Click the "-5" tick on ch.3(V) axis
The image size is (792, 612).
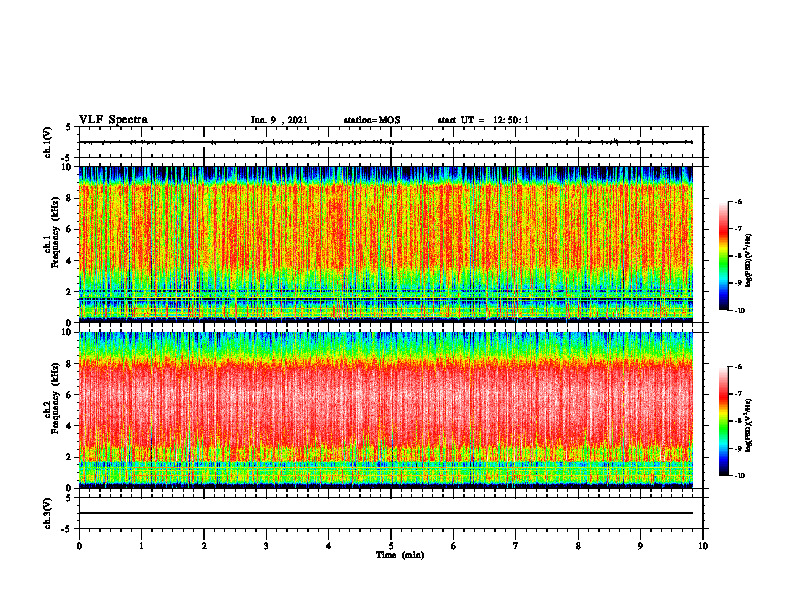[x=67, y=529]
